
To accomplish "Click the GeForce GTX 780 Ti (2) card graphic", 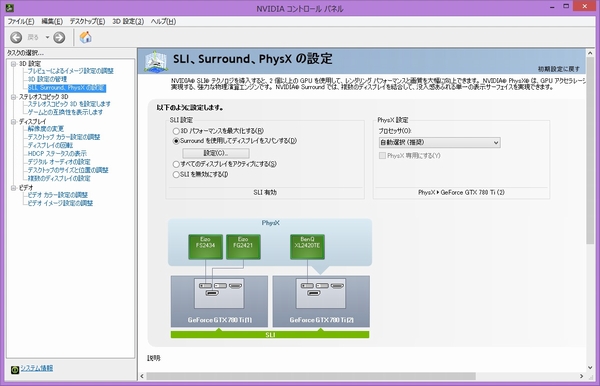I will tap(321, 301).
